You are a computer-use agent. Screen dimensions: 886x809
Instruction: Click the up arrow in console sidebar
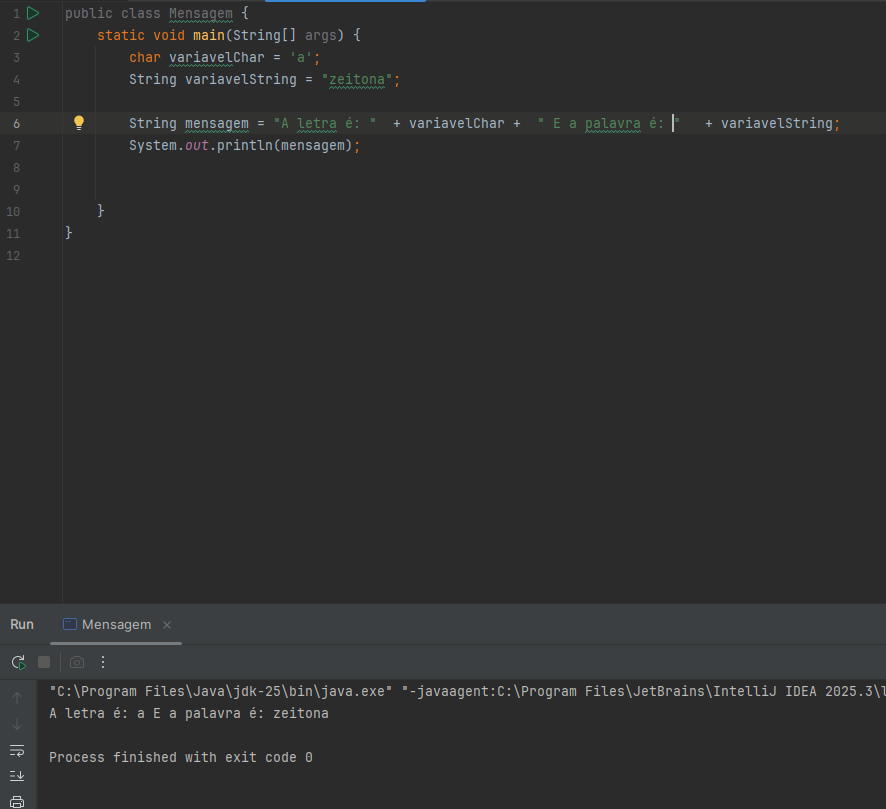tap(17, 698)
